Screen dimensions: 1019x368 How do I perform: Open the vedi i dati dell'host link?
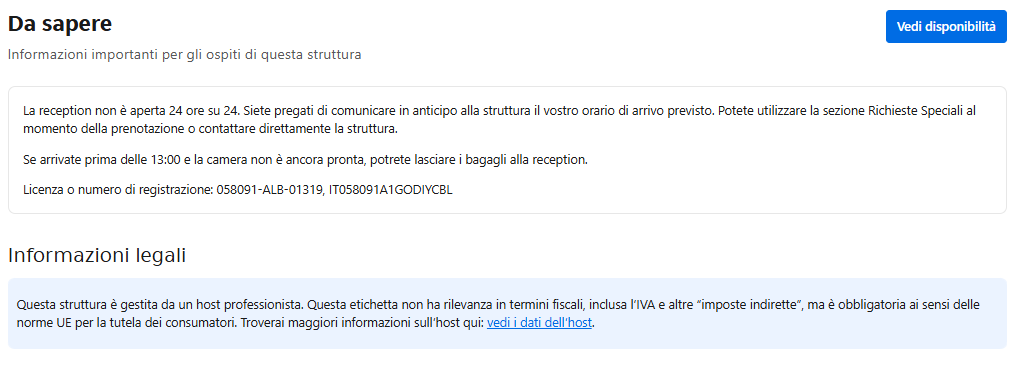click(x=539, y=323)
